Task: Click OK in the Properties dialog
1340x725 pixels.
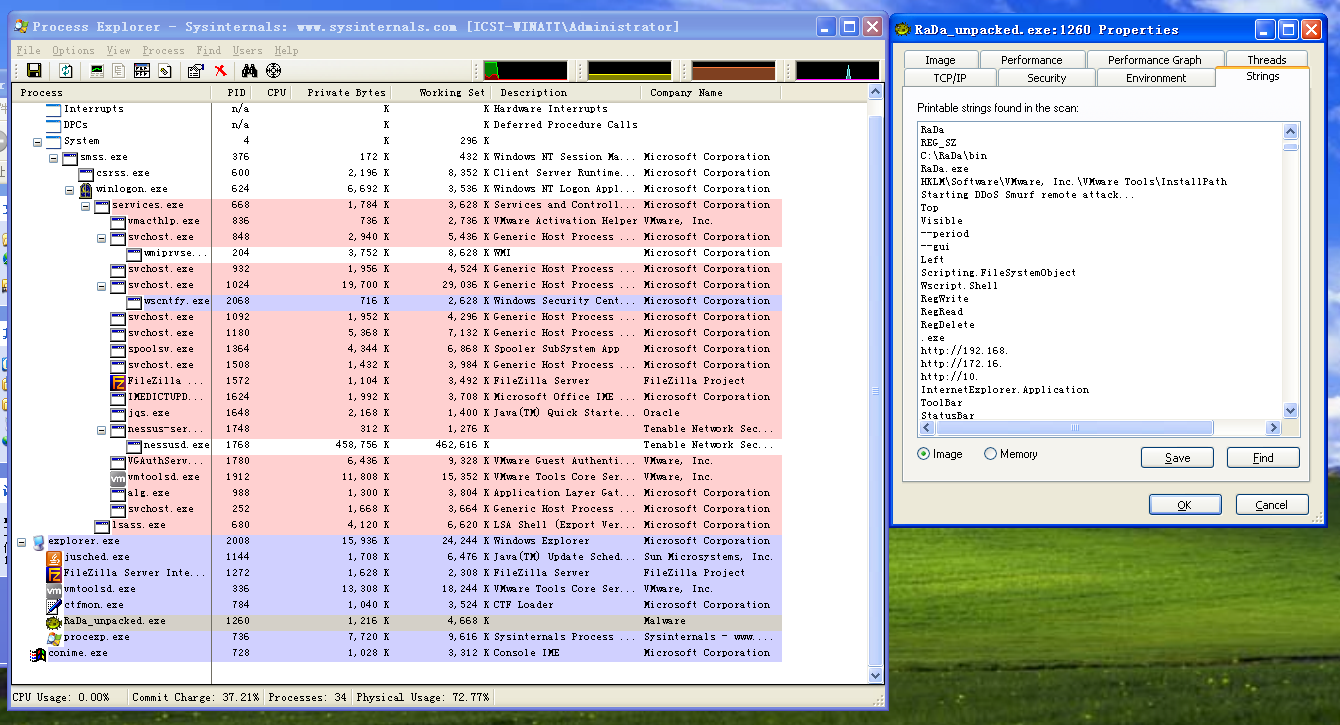Action: (1185, 505)
